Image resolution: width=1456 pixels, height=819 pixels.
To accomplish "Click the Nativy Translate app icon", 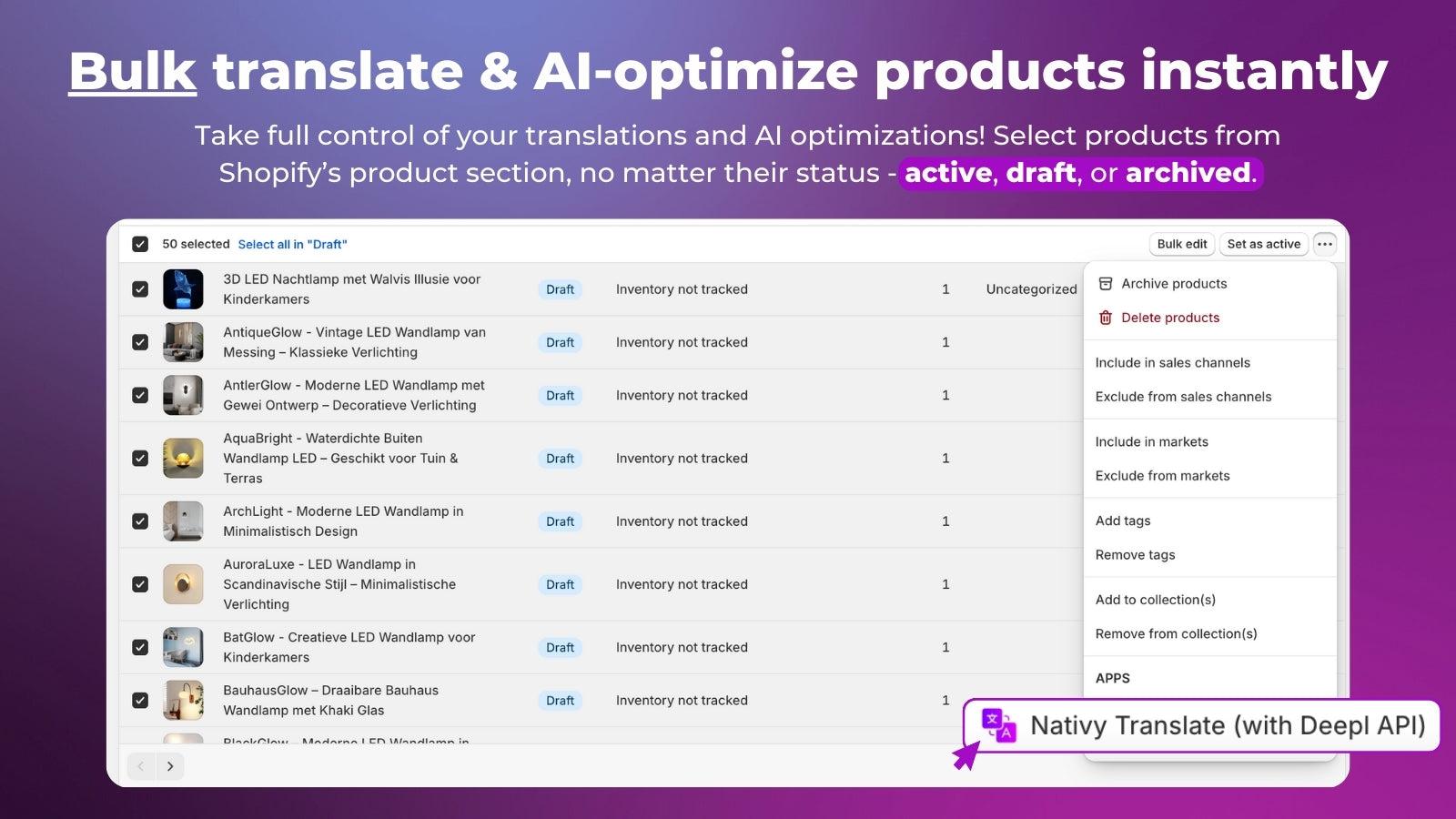I will (999, 725).
